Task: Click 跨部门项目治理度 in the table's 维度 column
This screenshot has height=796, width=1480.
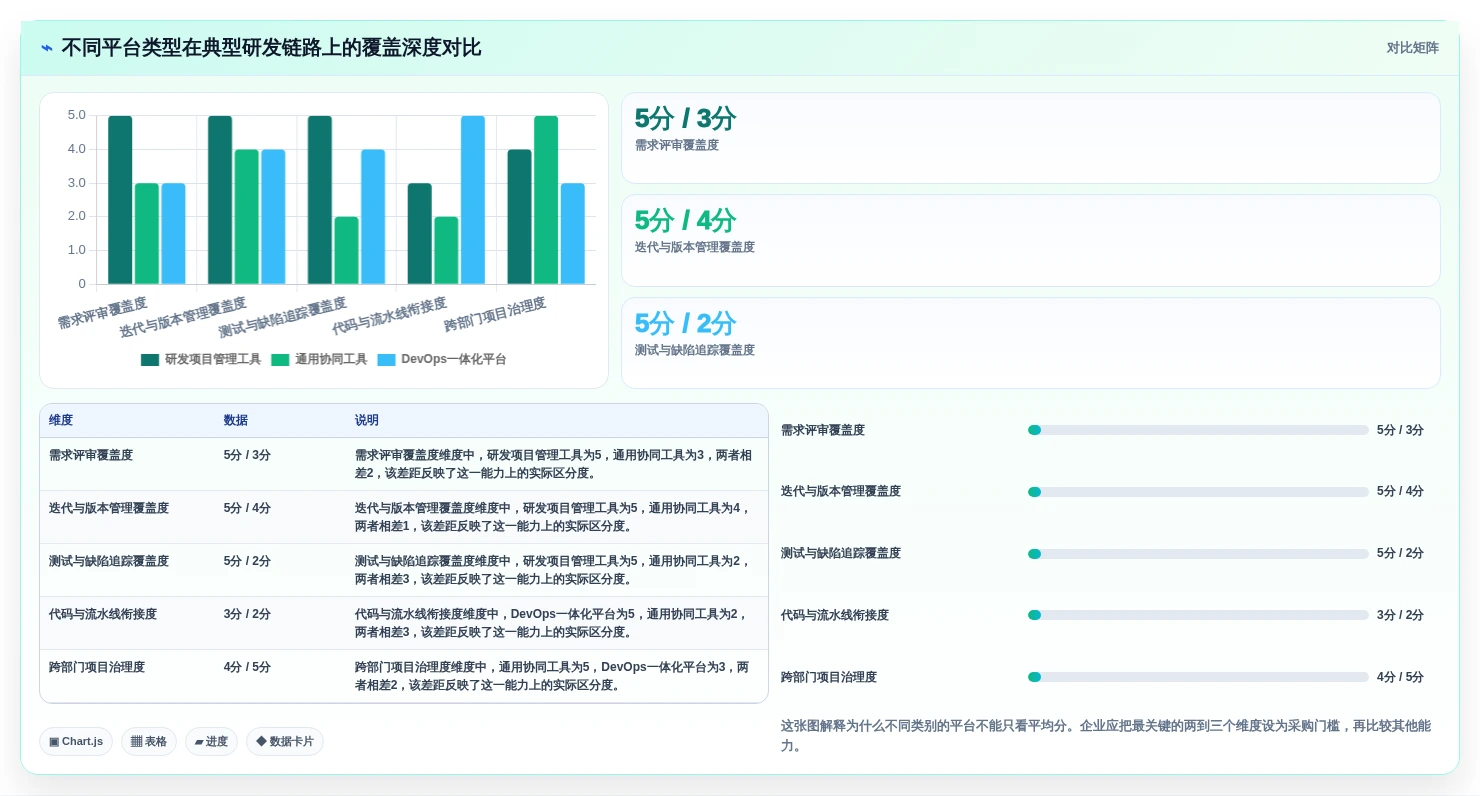Action: [97, 667]
